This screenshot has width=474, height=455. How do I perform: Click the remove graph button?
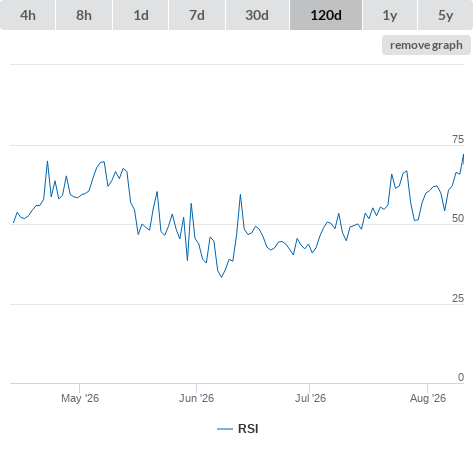tap(426, 45)
